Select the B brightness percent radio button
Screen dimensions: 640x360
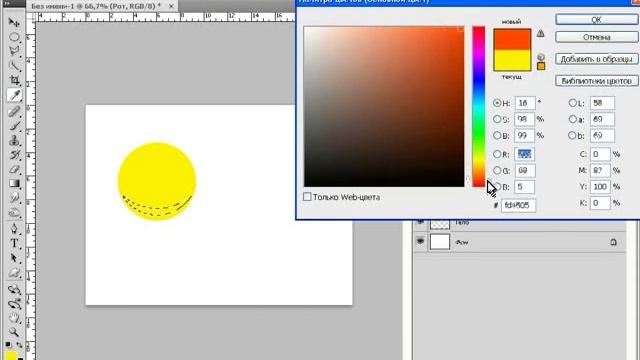click(x=497, y=135)
